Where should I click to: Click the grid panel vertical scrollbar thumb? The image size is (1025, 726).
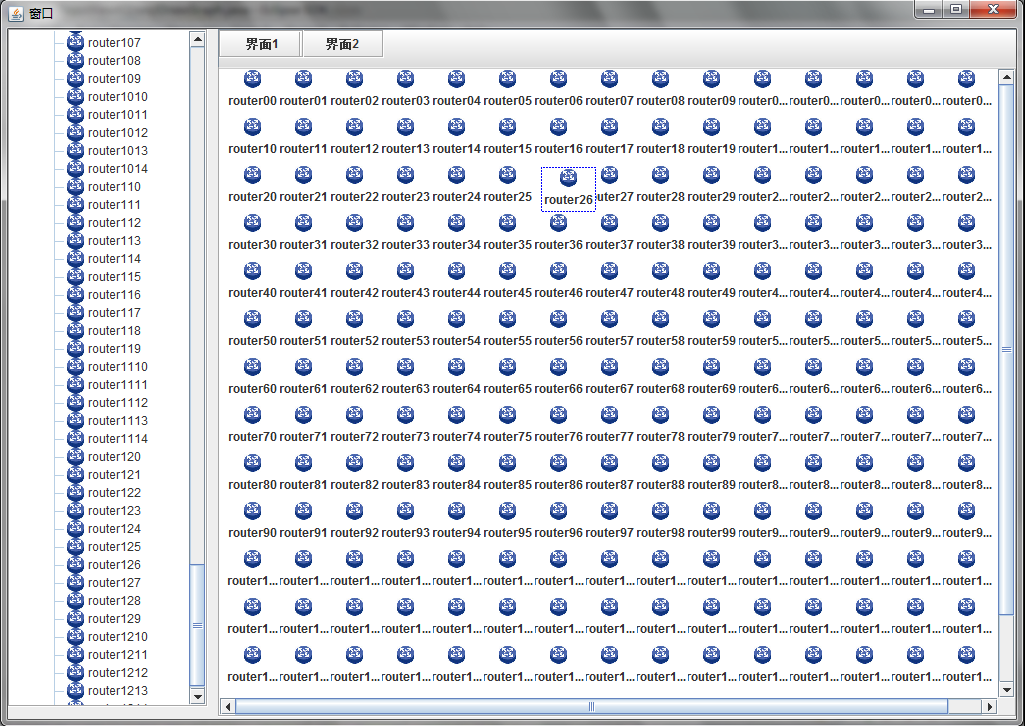[x=1006, y=350]
